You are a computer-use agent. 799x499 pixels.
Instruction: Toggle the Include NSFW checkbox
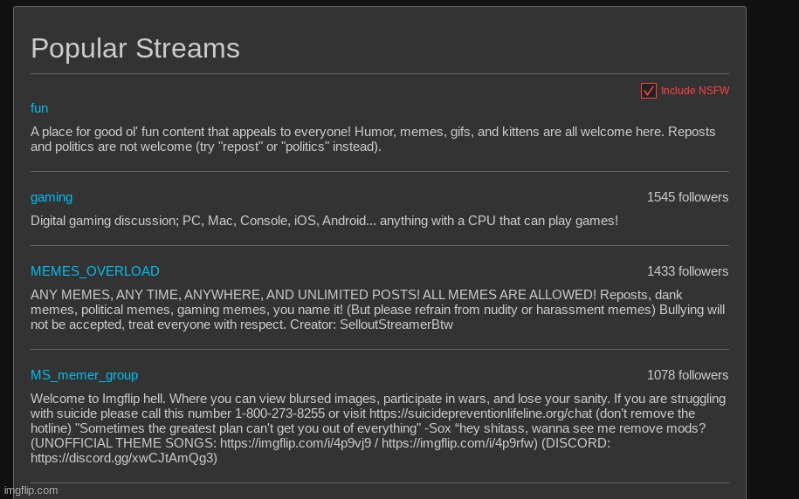(648, 91)
